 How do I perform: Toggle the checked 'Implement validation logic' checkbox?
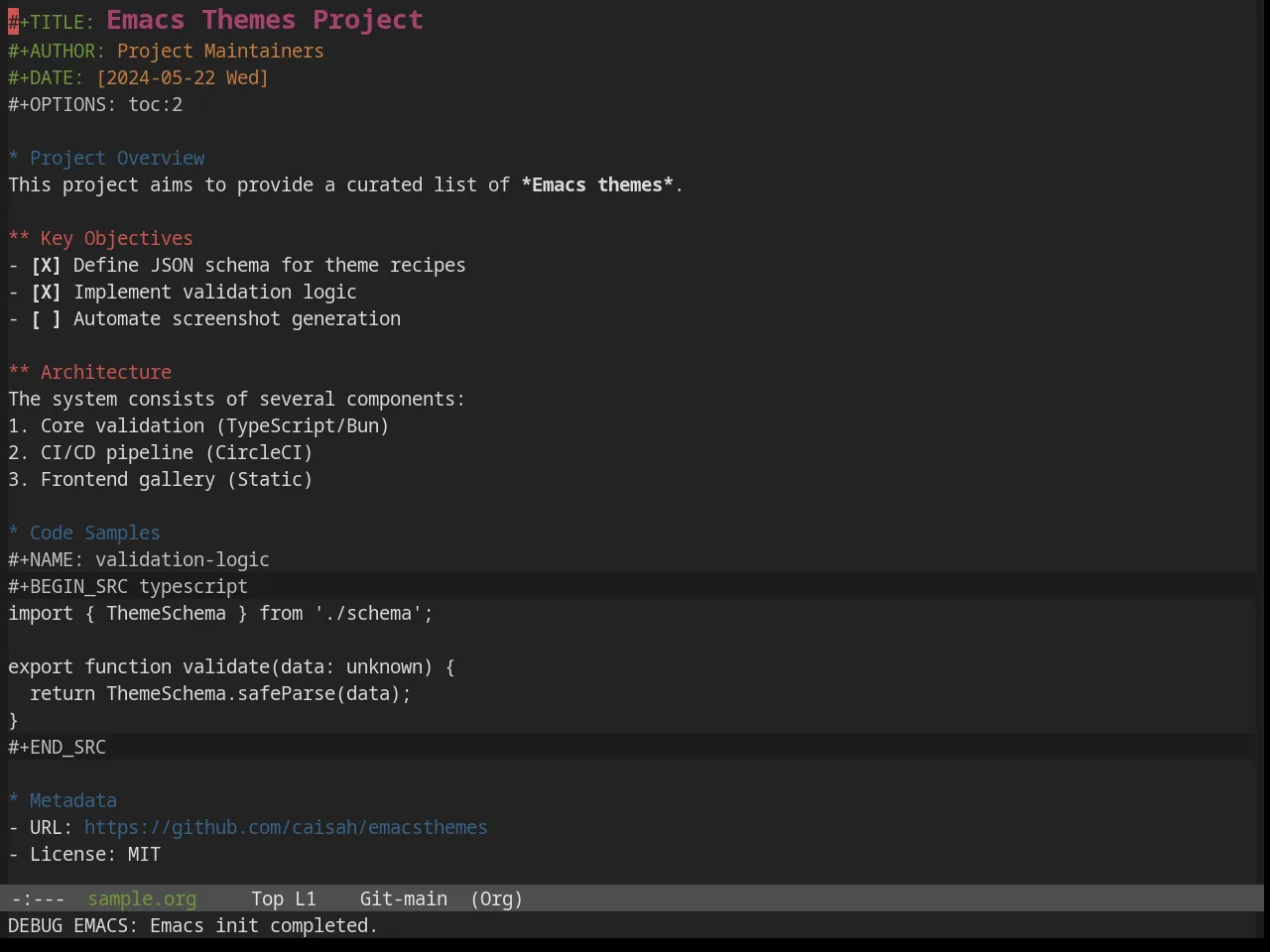click(x=46, y=292)
